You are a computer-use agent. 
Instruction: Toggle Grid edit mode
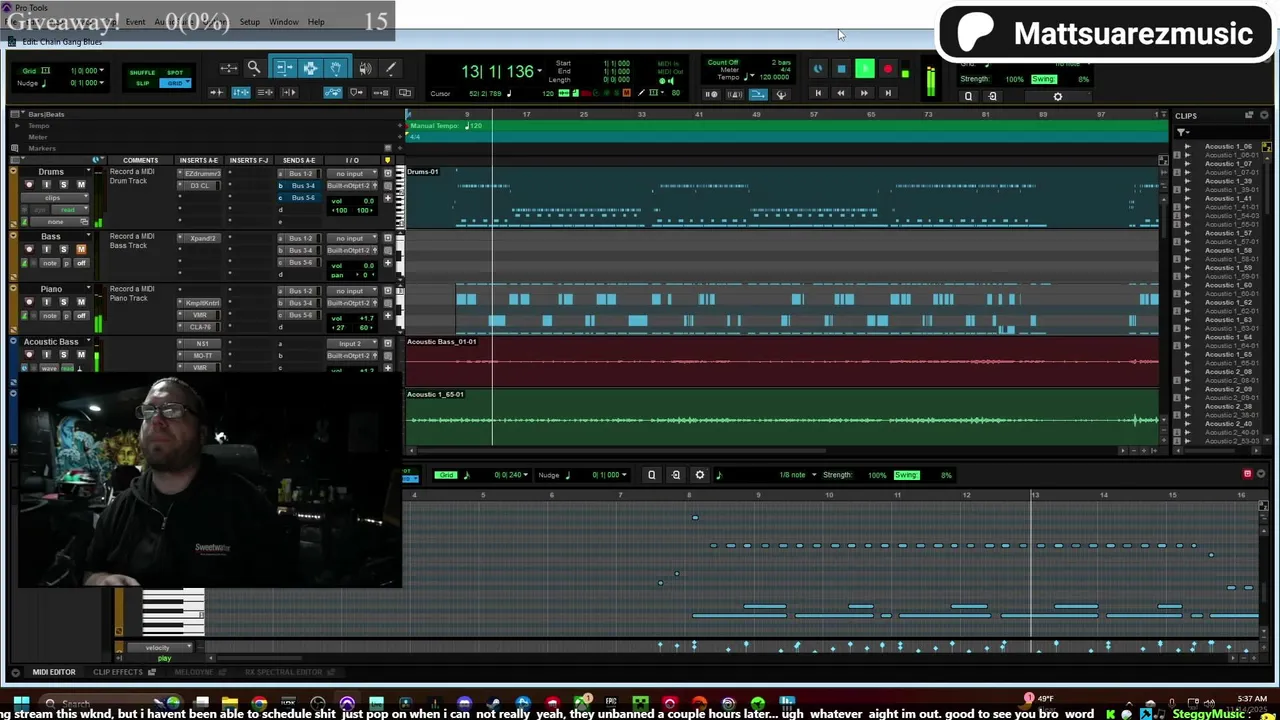175,83
